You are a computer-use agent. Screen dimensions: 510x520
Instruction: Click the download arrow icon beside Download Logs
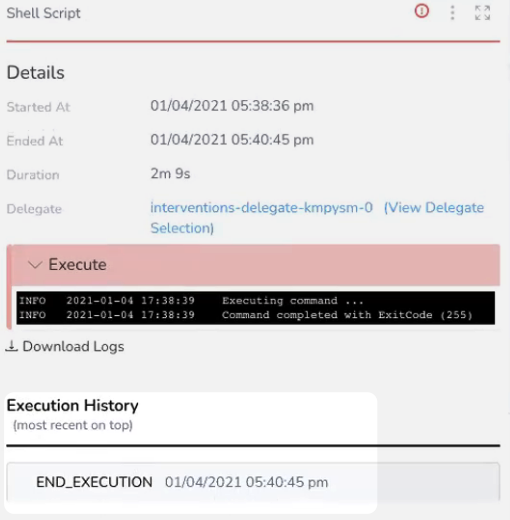tap(11, 346)
